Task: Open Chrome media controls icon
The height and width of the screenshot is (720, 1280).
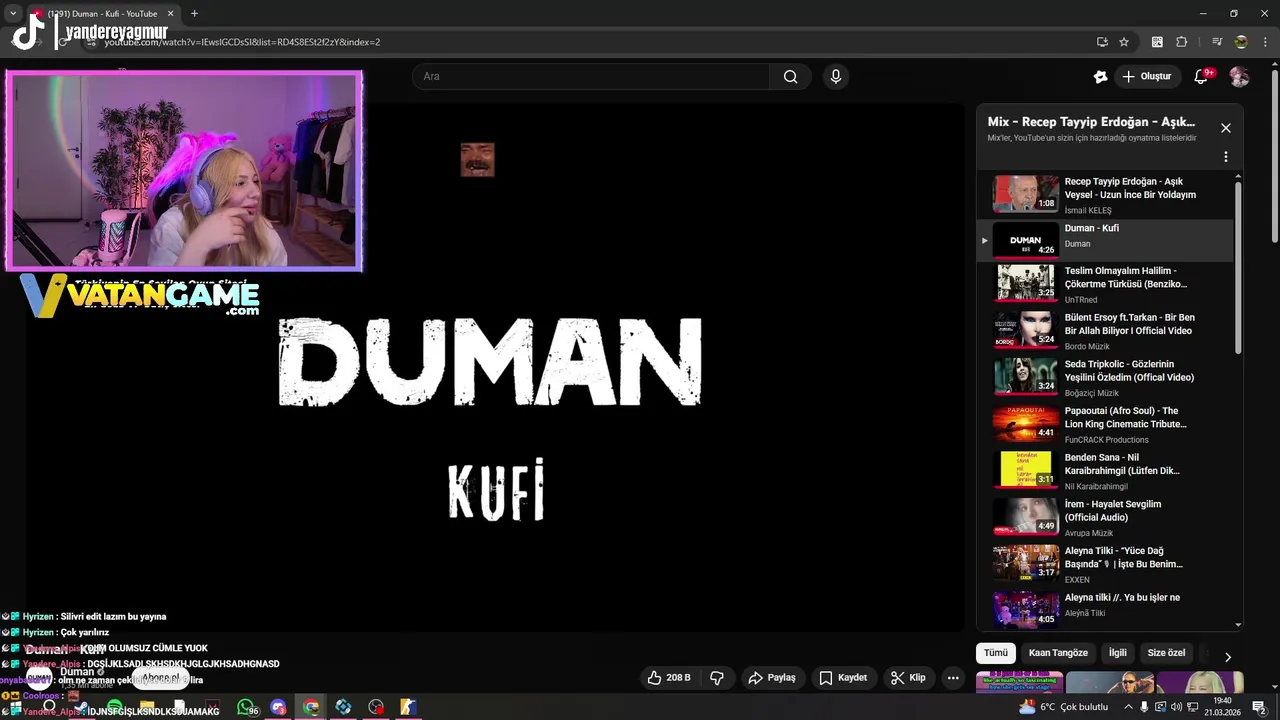Action: click(x=1217, y=42)
